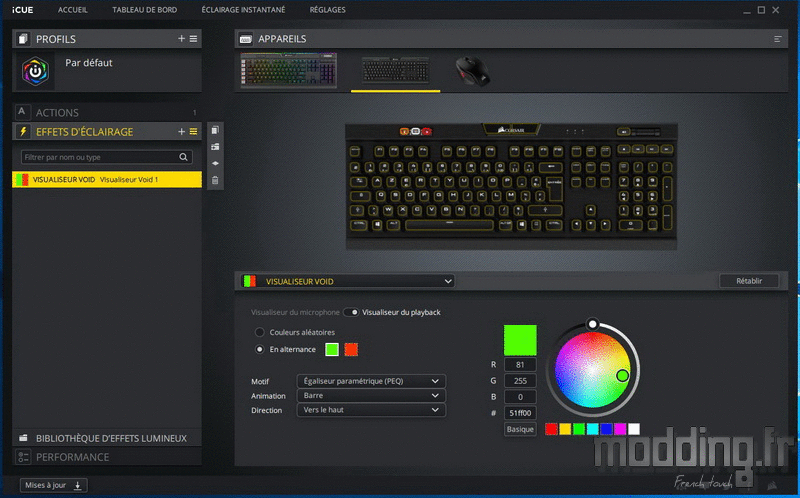Click the green handle on color wheel

tap(622, 376)
